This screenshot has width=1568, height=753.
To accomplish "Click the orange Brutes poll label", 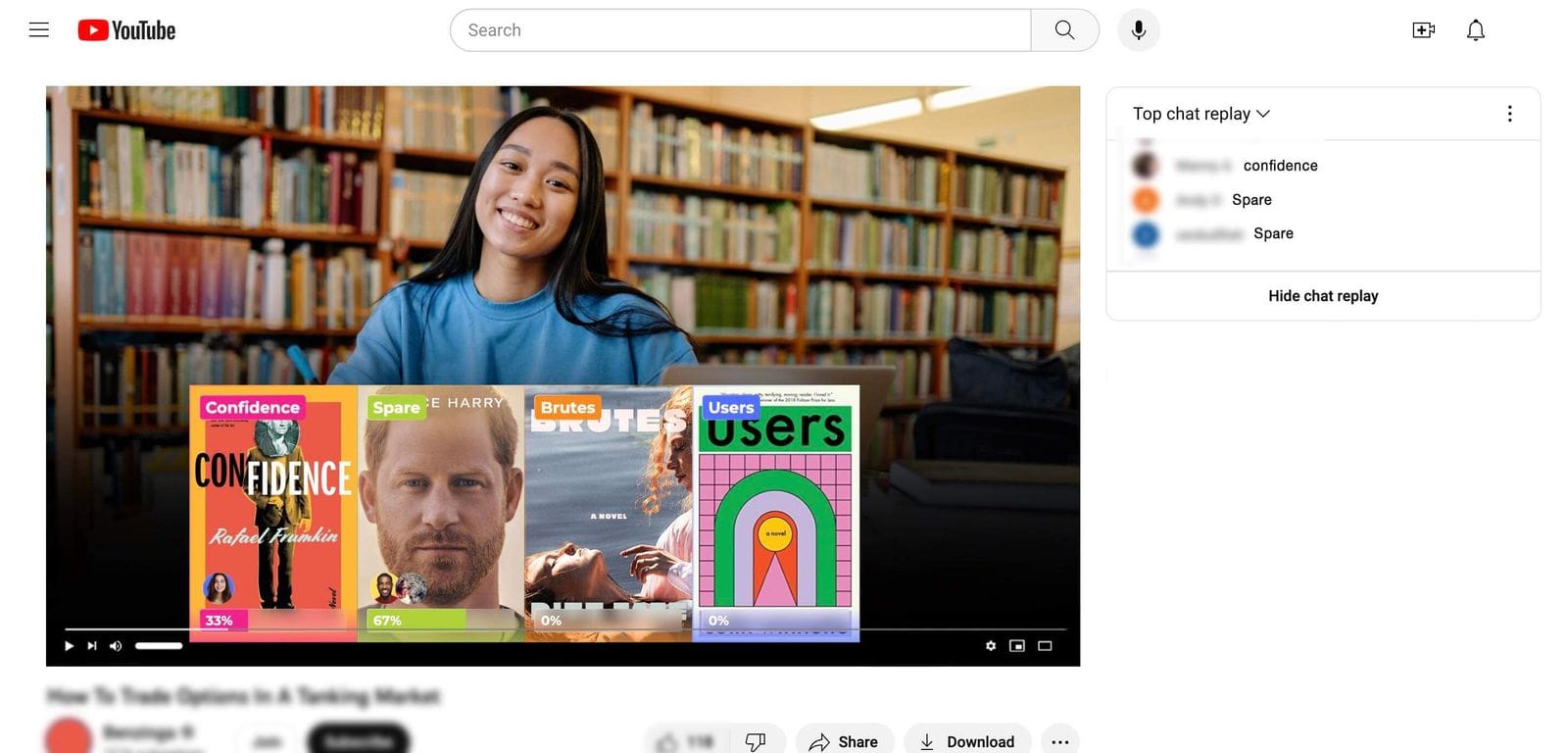I will pyautogui.click(x=567, y=407).
